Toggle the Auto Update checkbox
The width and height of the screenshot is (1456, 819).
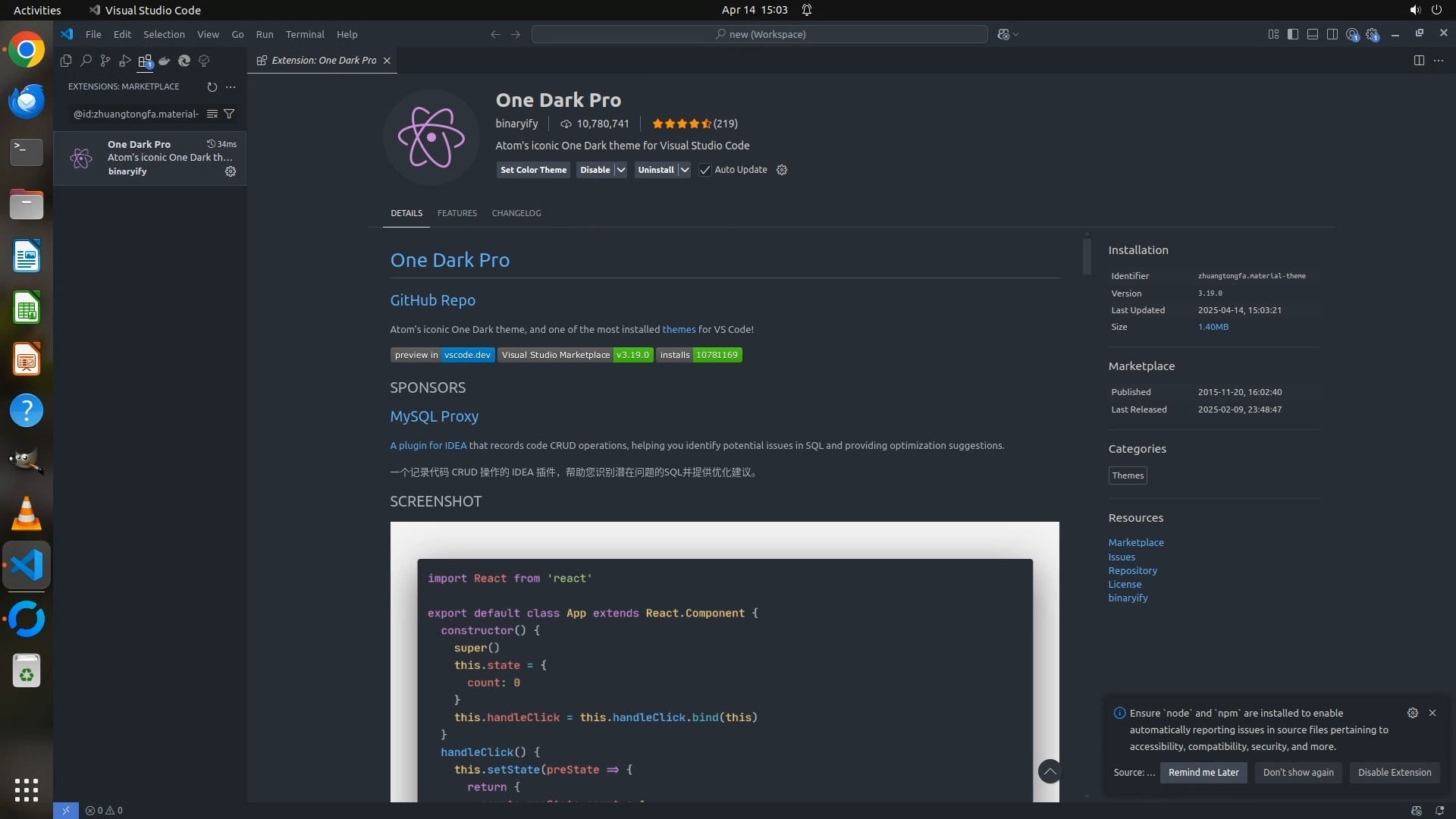(x=705, y=170)
